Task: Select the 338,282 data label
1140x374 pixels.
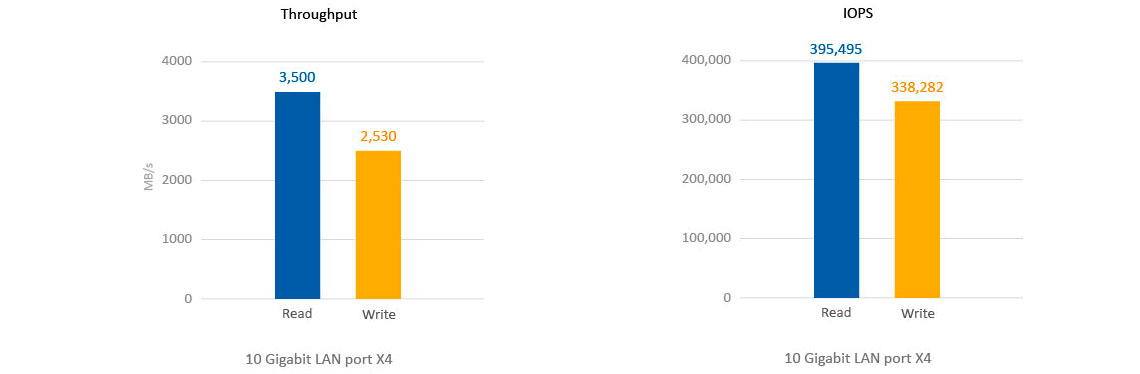Action: pyautogui.click(x=917, y=87)
